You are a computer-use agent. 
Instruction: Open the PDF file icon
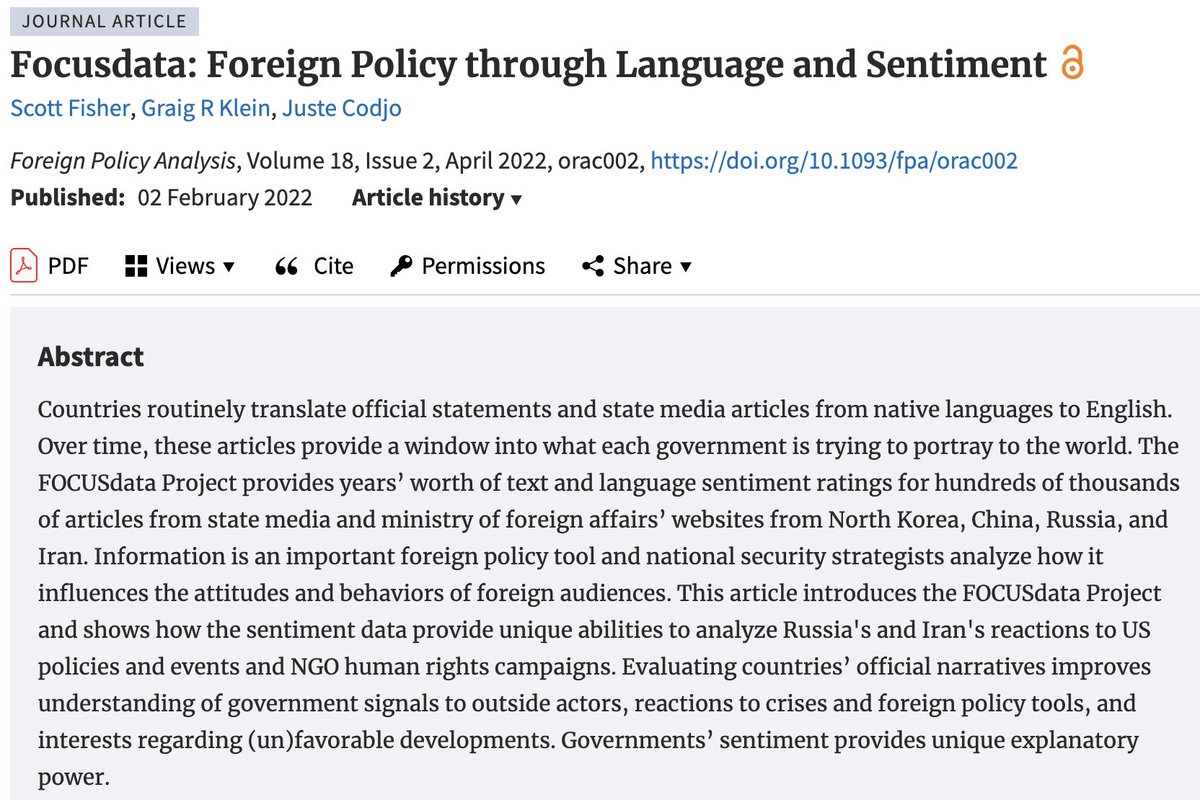(x=23, y=266)
